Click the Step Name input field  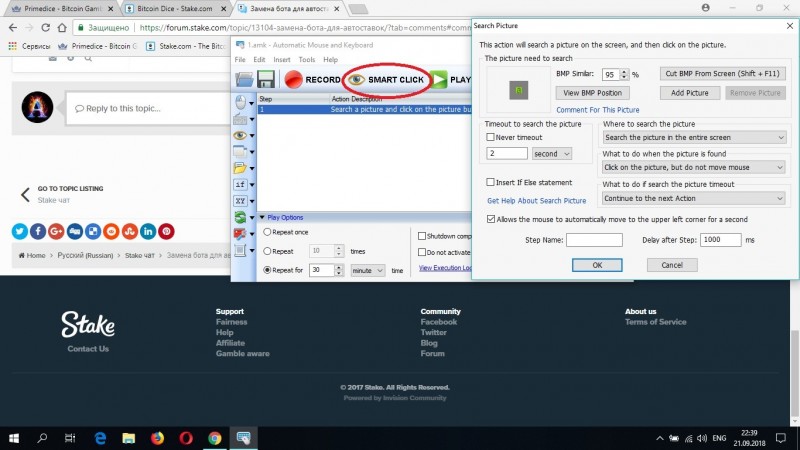(594, 240)
